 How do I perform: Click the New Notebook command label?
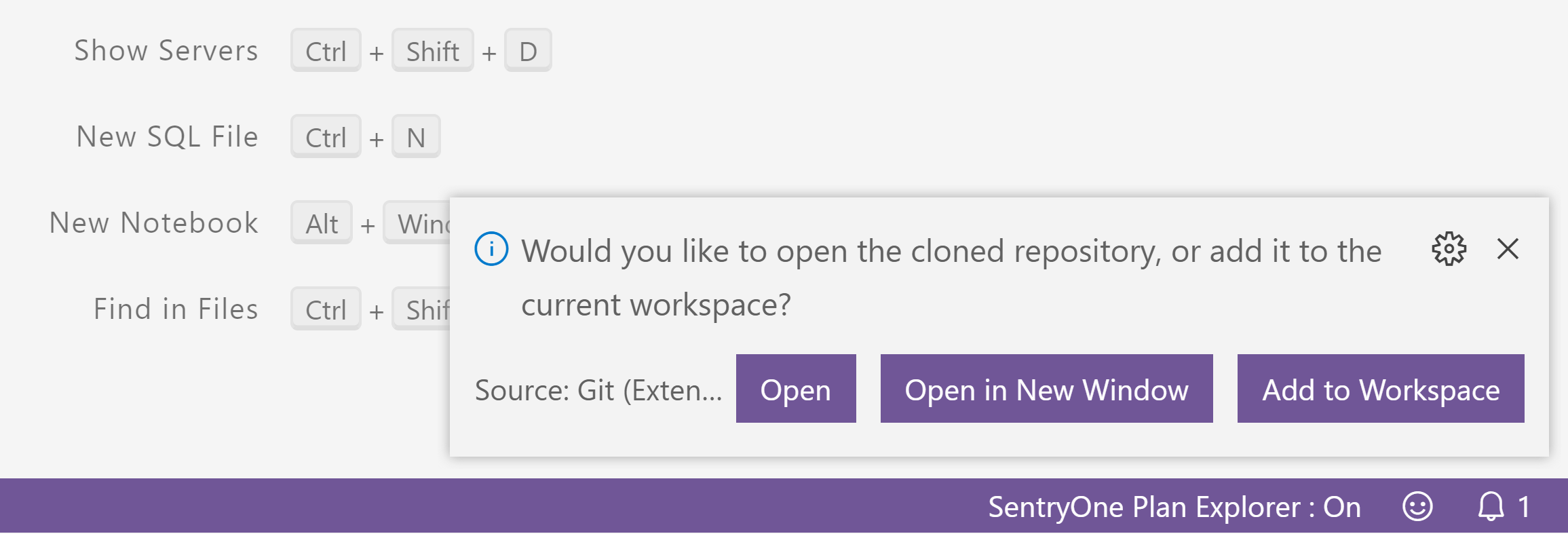pos(154,223)
